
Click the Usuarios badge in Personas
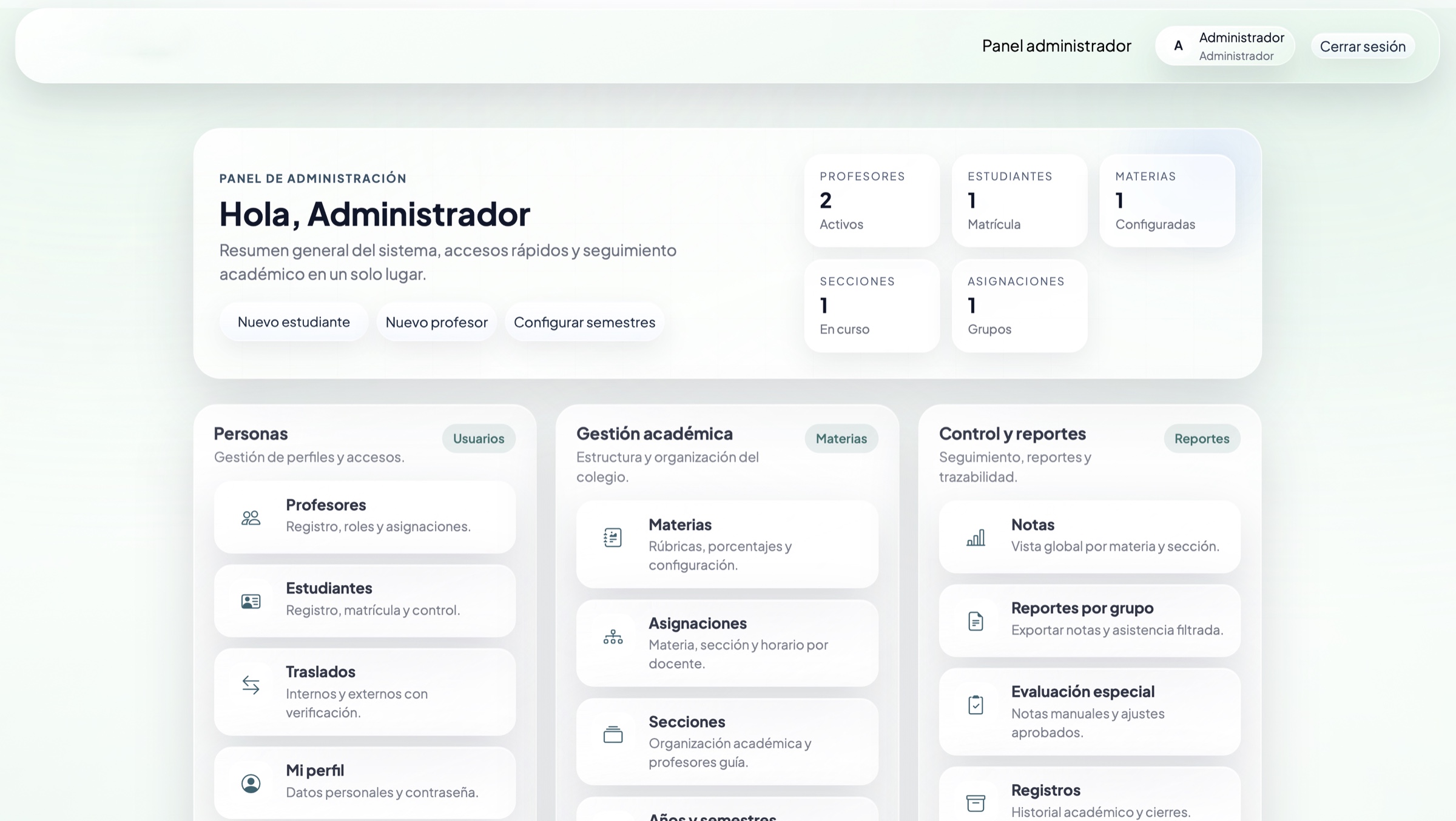click(478, 438)
